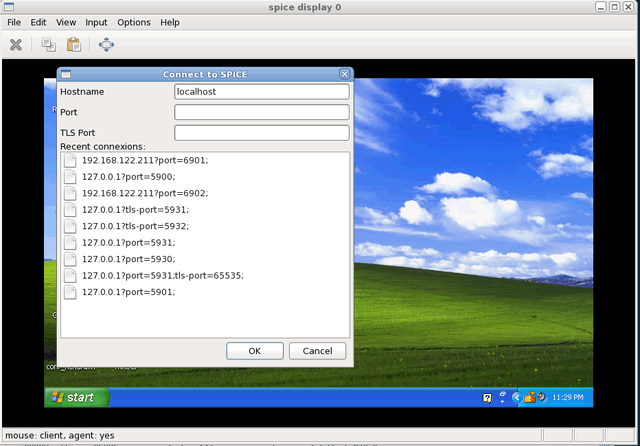The width and height of the screenshot is (640, 446).
Task: Click the disconnect X toolbar icon
Action: pos(16,44)
